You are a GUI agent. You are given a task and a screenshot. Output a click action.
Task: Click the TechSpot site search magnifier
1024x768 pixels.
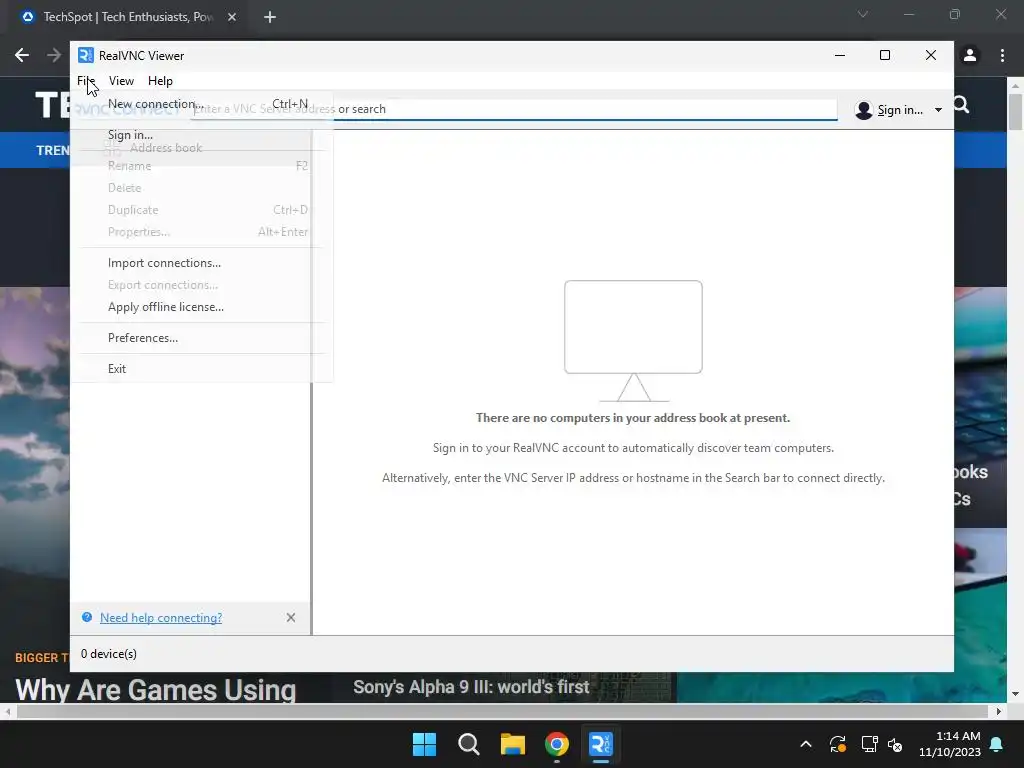tap(961, 104)
